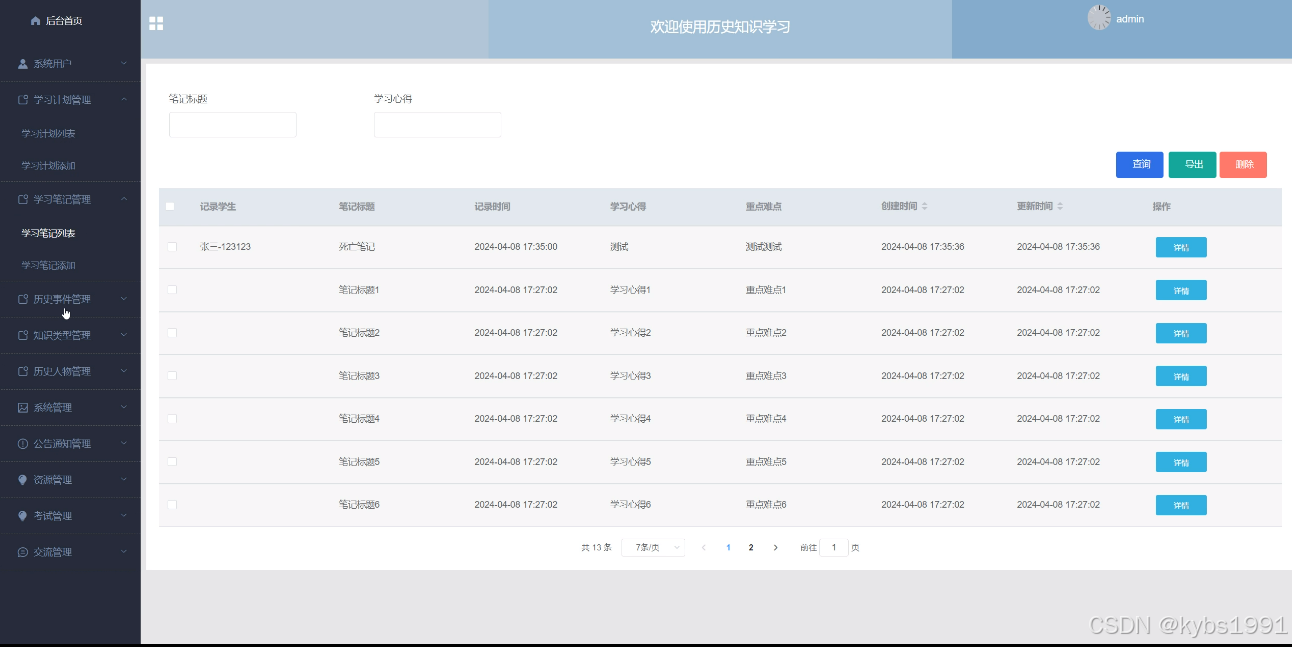
Task: Expand 系统用户 with its chevron
Action: coord(123,64)
